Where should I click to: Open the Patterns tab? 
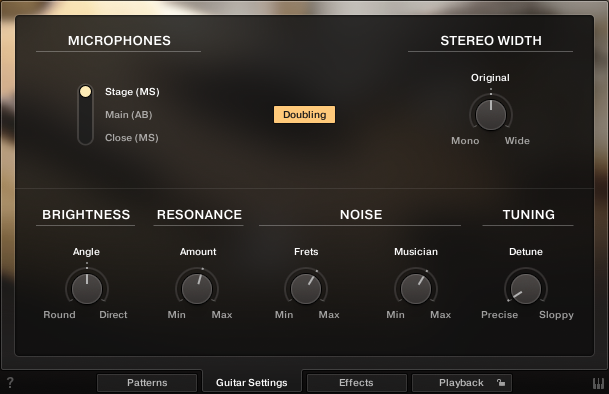pyautogui.click(x=147, y=383)
